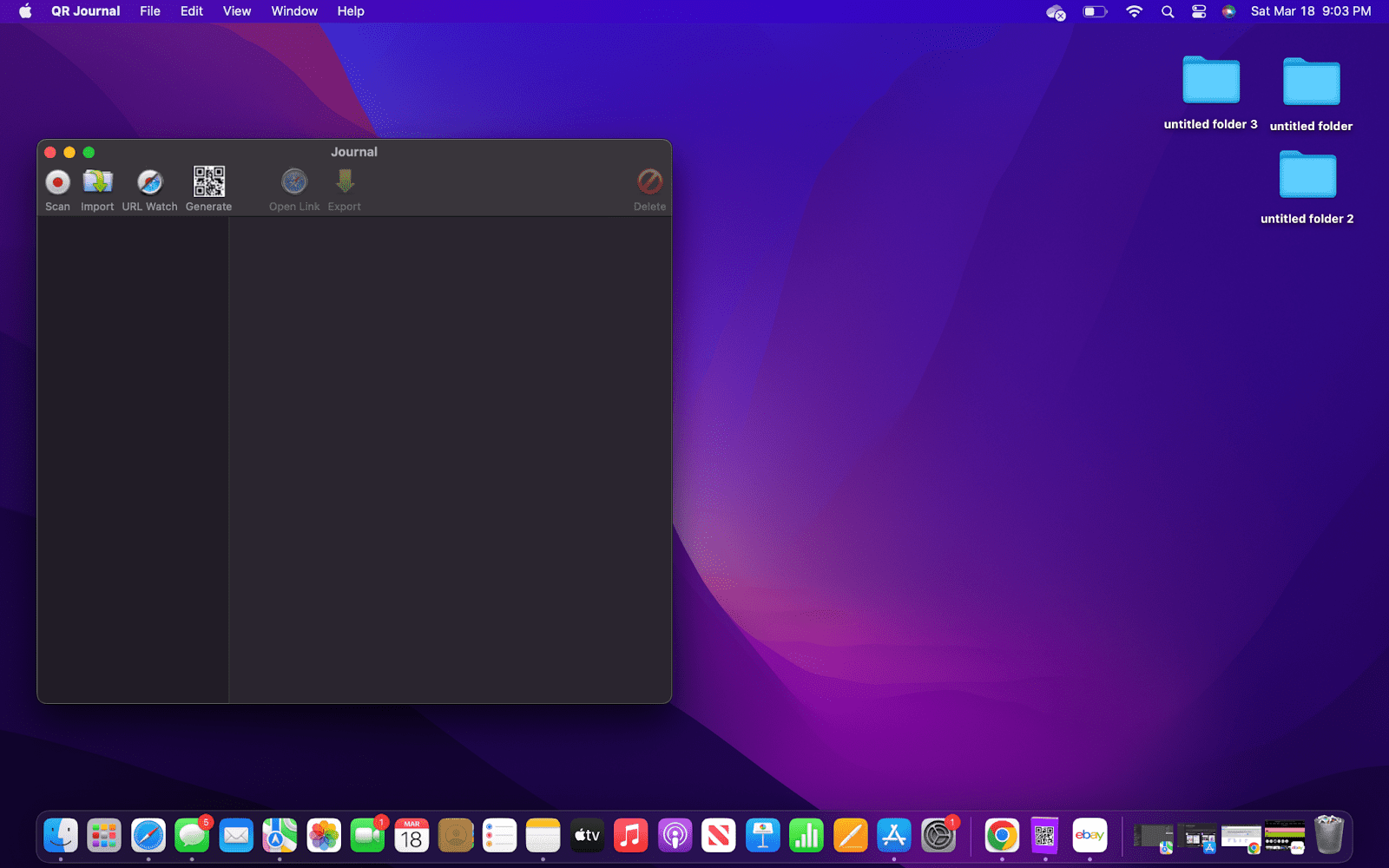Click the date and time in menu bar
Viewport: 1389px width, 868px height.
click(1311, 11)
